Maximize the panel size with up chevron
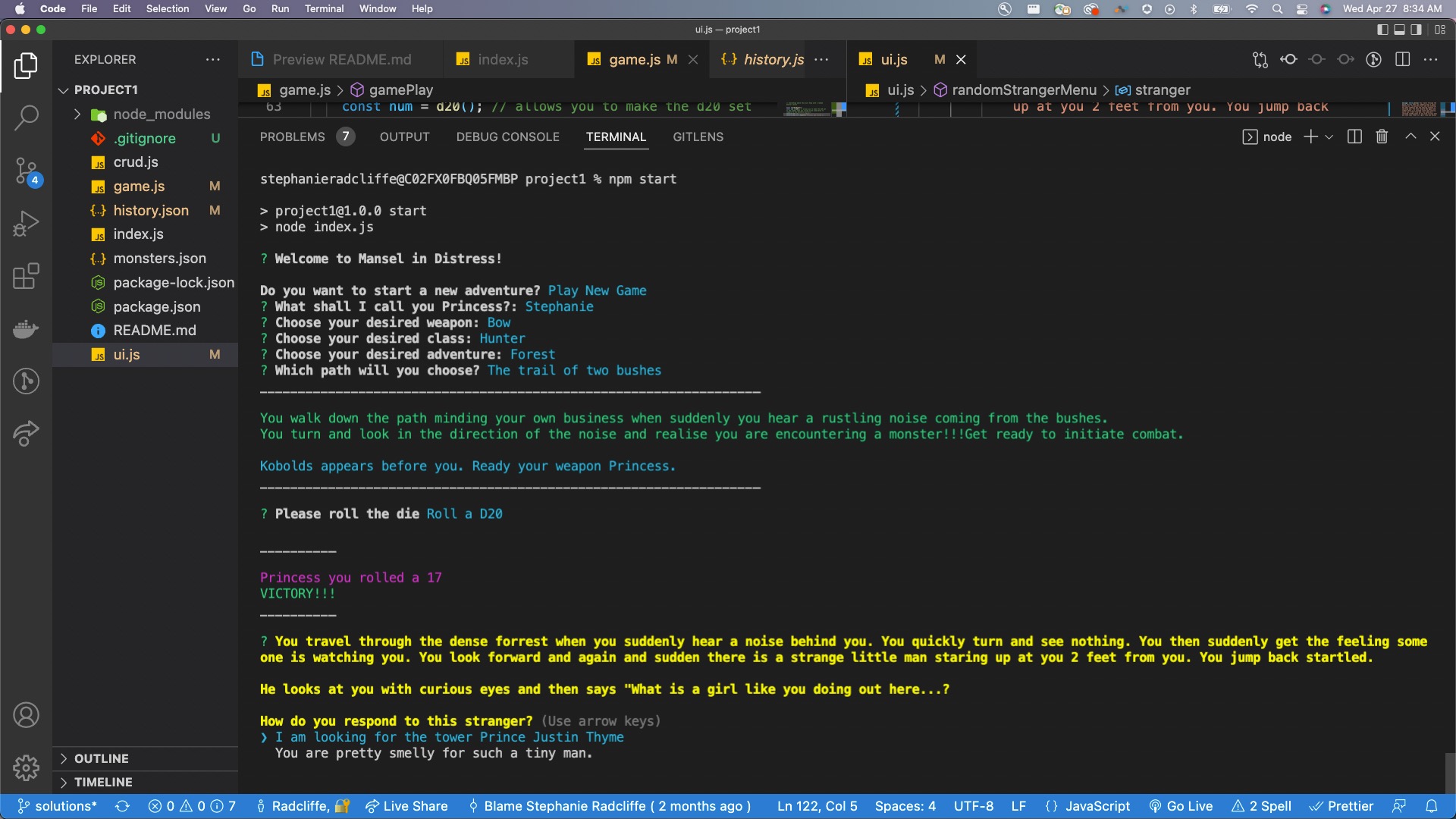The image size is (1456, 819). point(1410,136)
